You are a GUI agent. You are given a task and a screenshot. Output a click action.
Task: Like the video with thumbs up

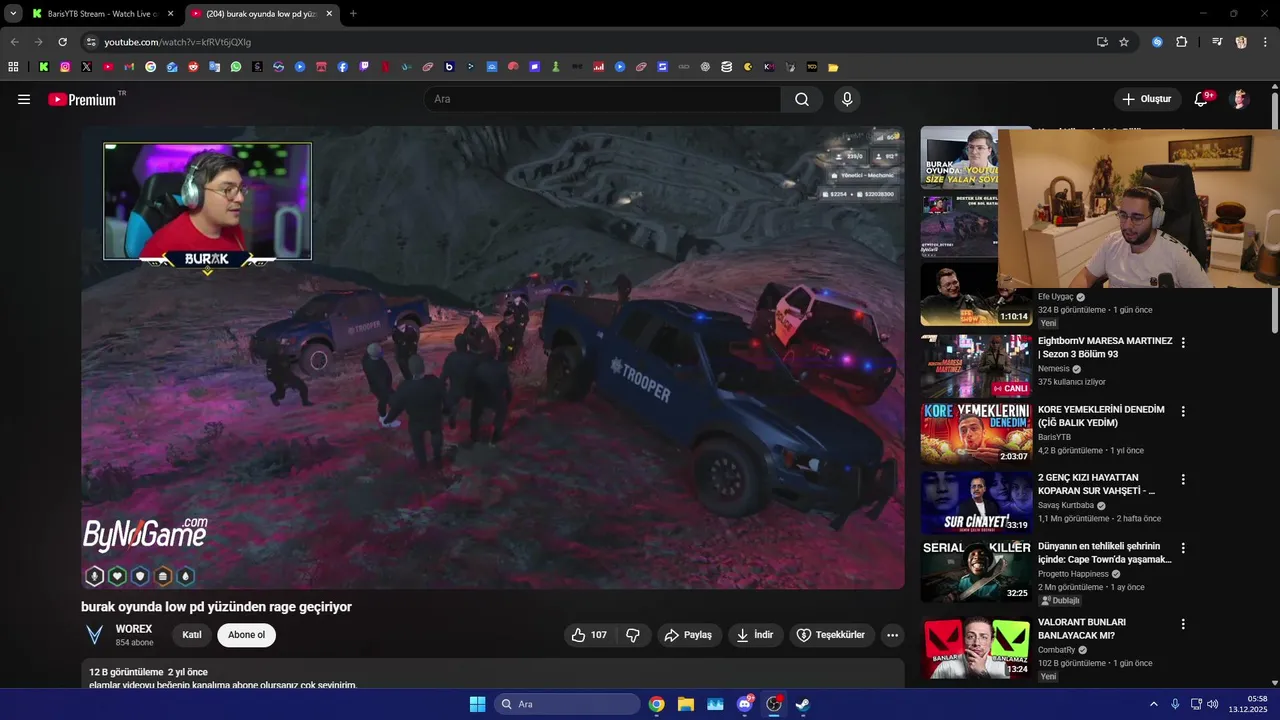(588, 635)
